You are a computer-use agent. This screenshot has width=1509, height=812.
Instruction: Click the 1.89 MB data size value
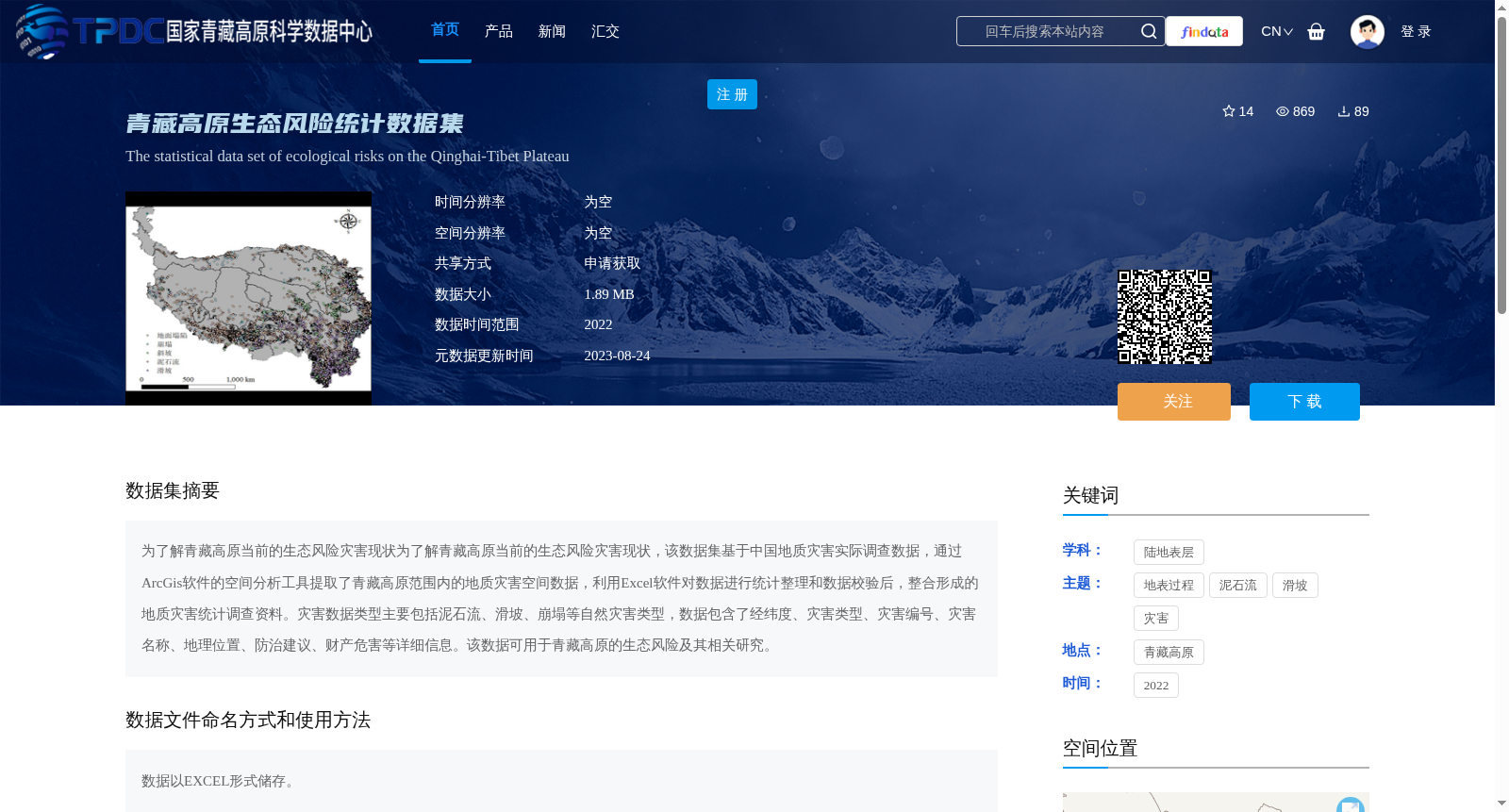[x=609, y=294]
